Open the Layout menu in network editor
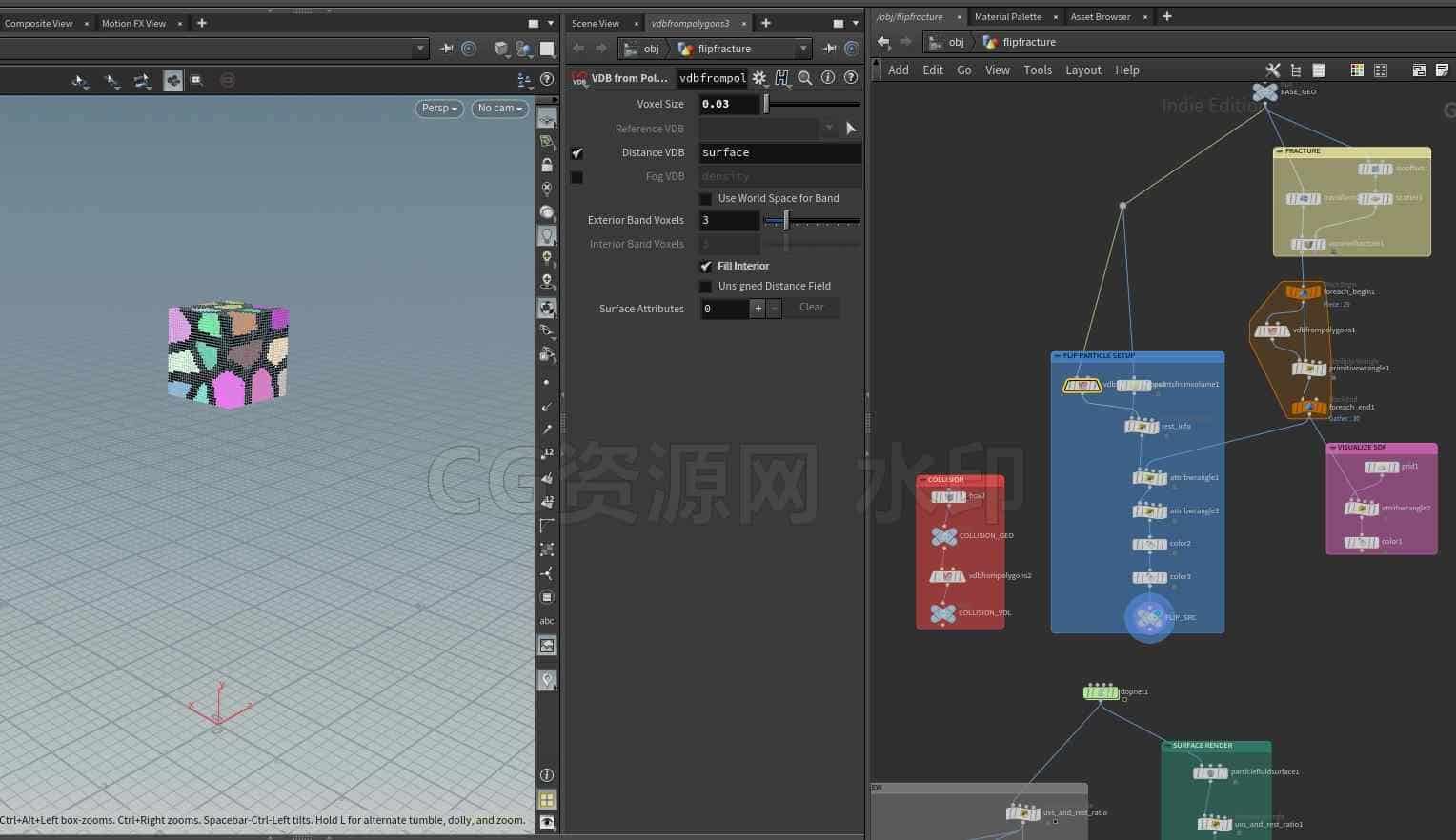The image size is (1456, 840). [1083, 70]
